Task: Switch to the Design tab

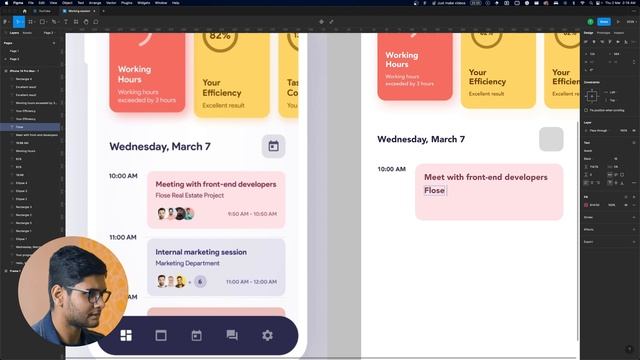Action: point(588,33)
